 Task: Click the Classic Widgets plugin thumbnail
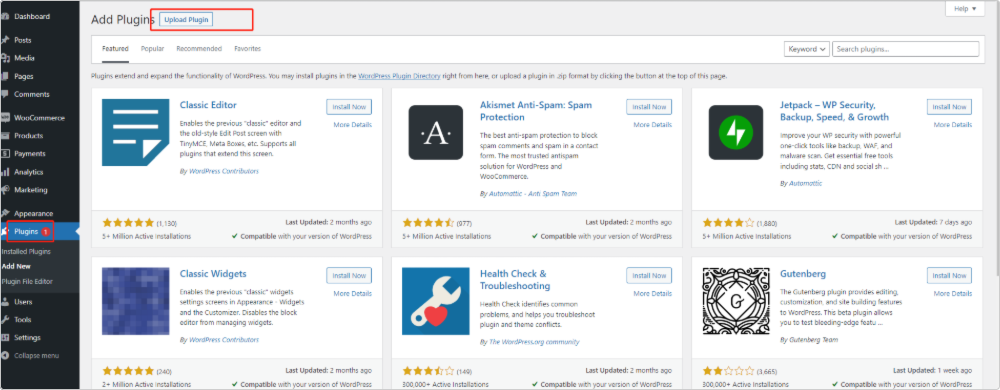[135, 301]
